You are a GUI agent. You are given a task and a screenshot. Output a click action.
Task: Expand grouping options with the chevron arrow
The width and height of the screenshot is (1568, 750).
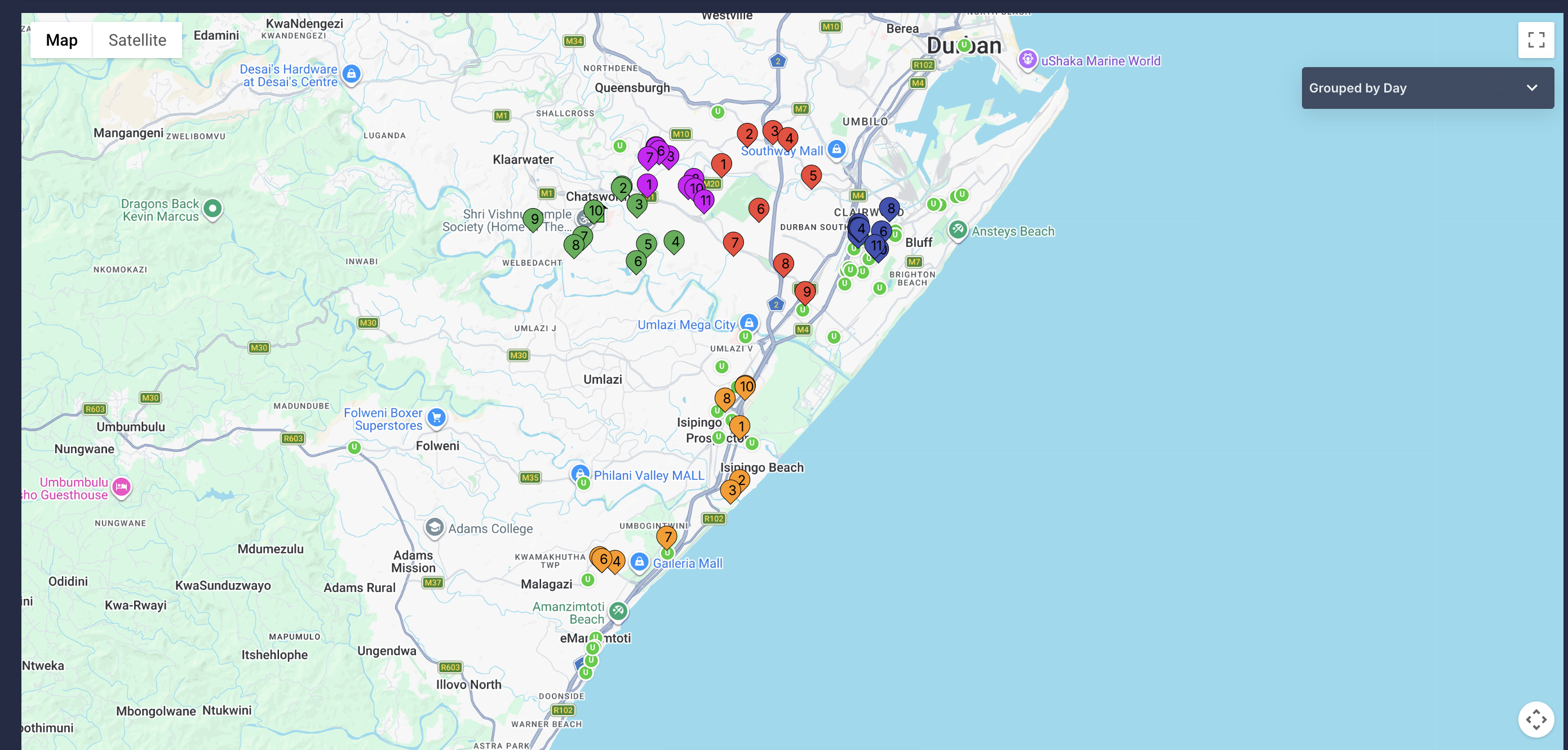(x=1531, y=87)
